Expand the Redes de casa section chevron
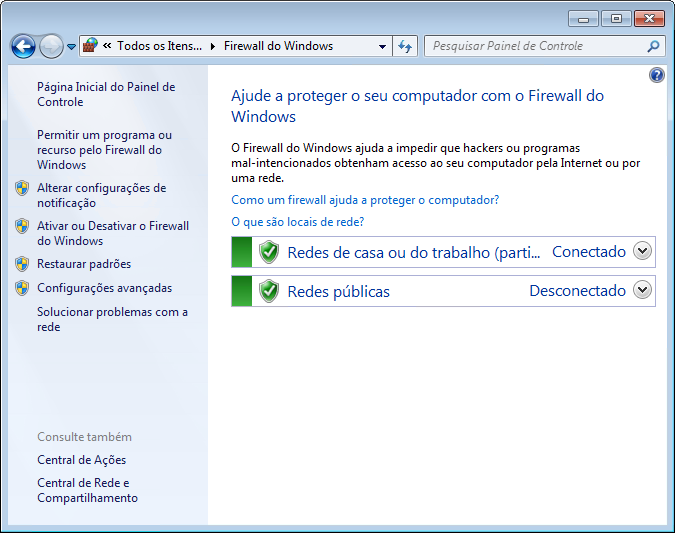This screenshot has width=675, height=533. pyautogui.click(x=642, y=251)
